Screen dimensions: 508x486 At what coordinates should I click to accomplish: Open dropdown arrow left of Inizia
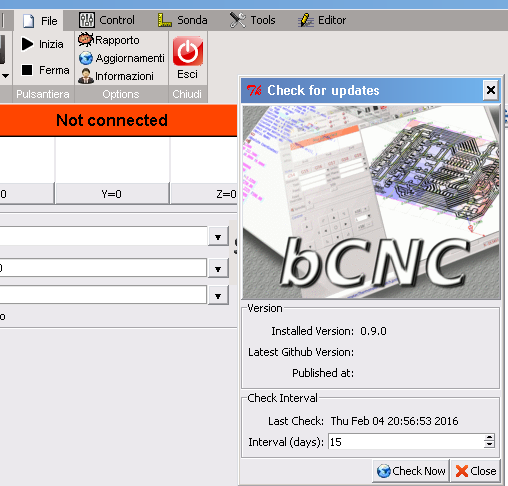click(x=6, y=76)
